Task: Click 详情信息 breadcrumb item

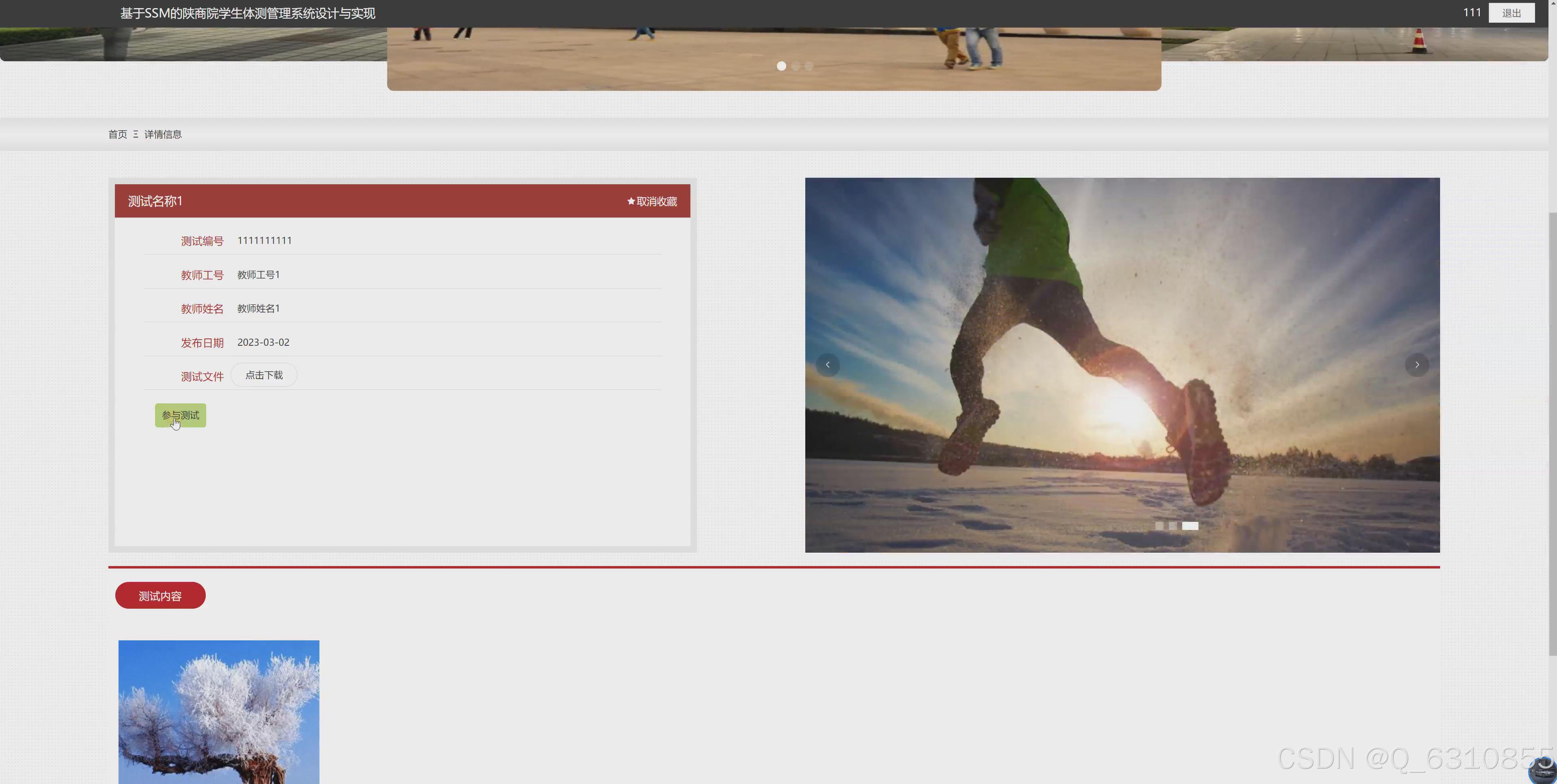Action: tap(163, 134)
